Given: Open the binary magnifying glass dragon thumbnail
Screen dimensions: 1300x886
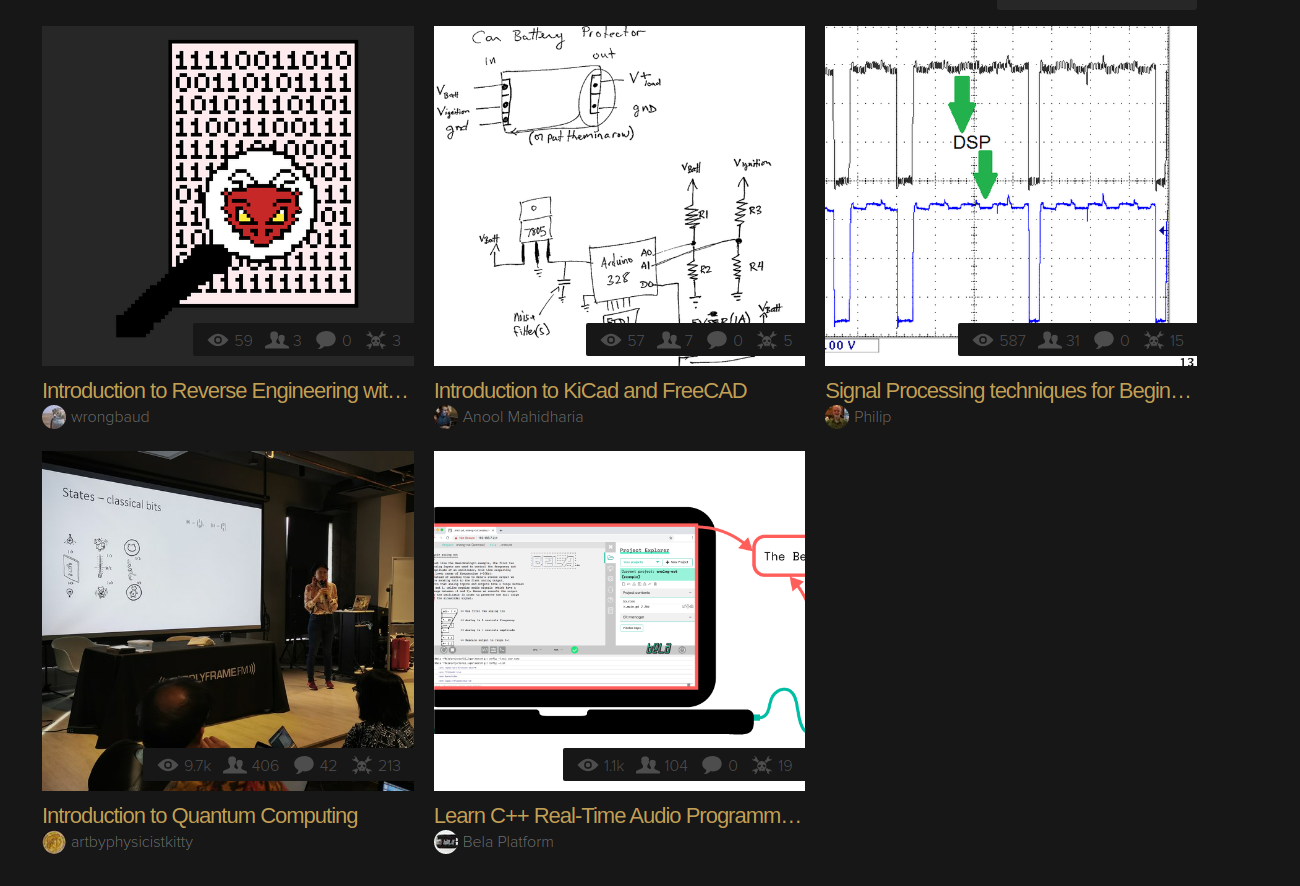Looking at the screenshot, I should 228,180.
